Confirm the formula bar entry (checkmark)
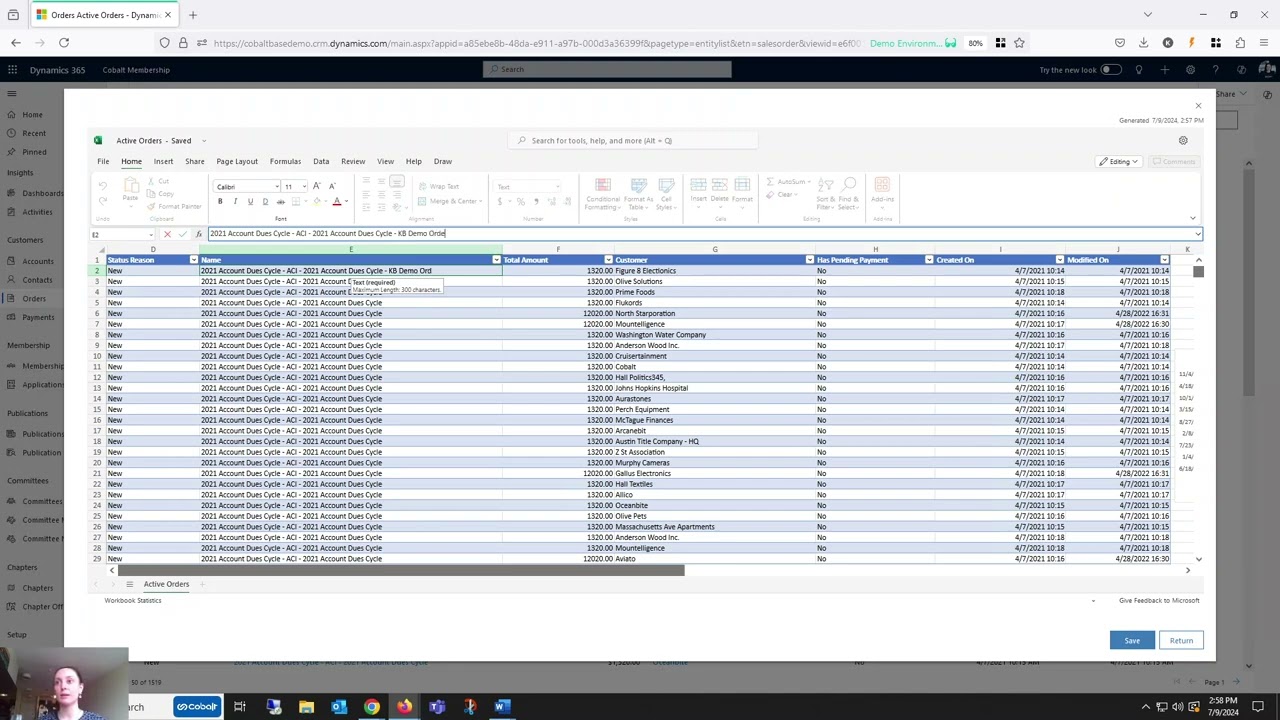Screen dimensions: 1280x720 [183, 234]
